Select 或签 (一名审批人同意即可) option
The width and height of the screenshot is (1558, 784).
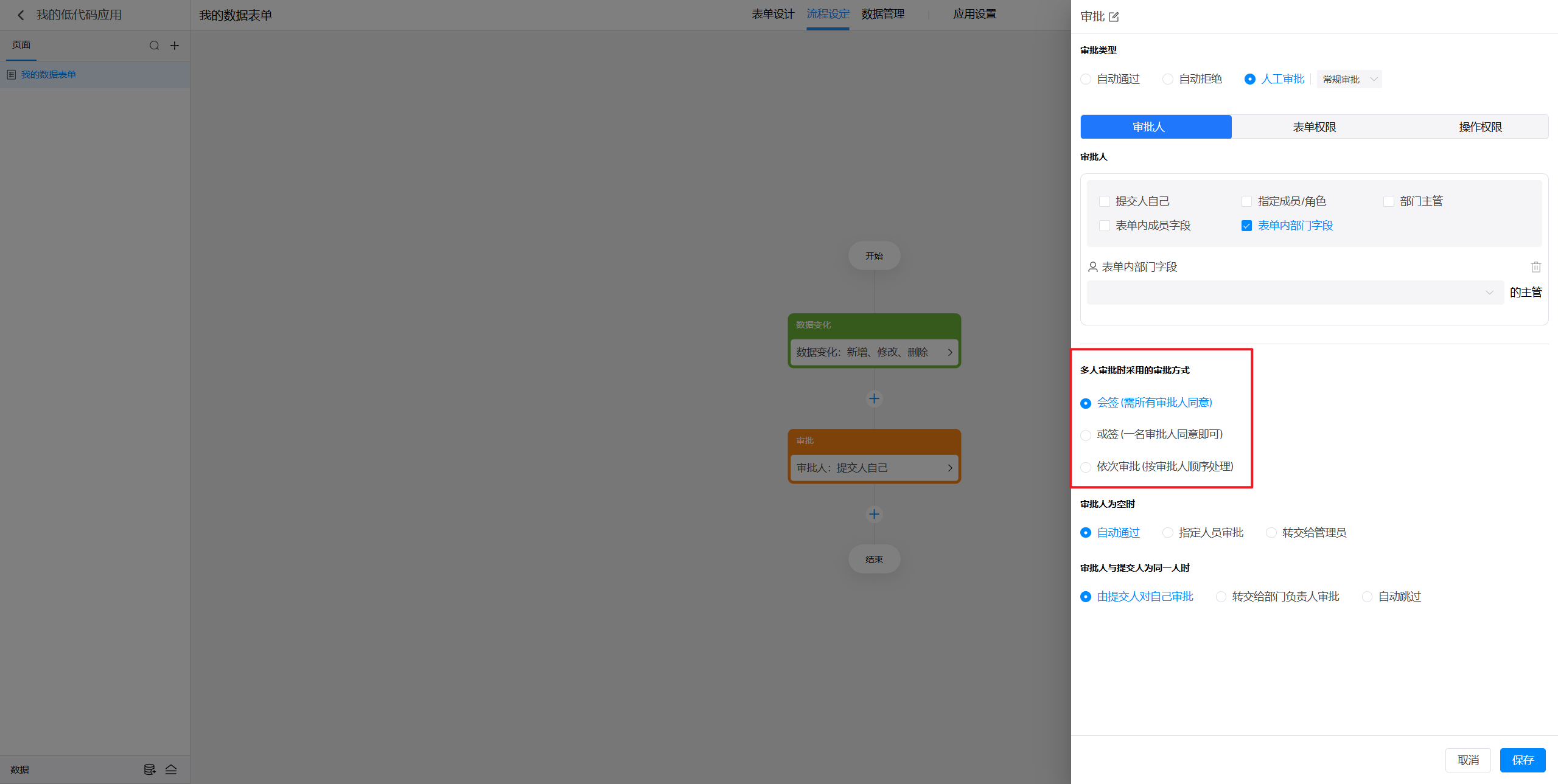1086,435
